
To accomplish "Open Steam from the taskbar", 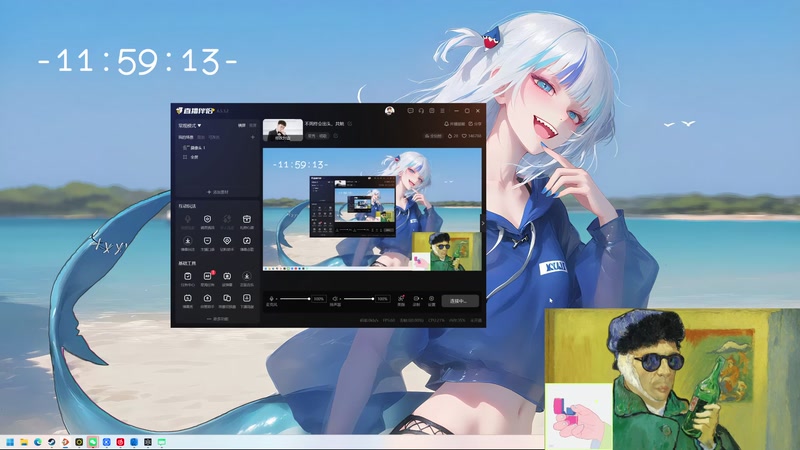I will 52,442.
